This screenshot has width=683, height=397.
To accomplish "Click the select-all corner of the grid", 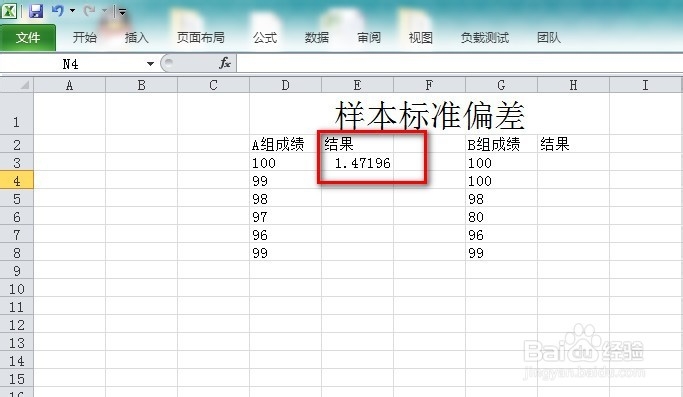I will (x=17, y=85).
